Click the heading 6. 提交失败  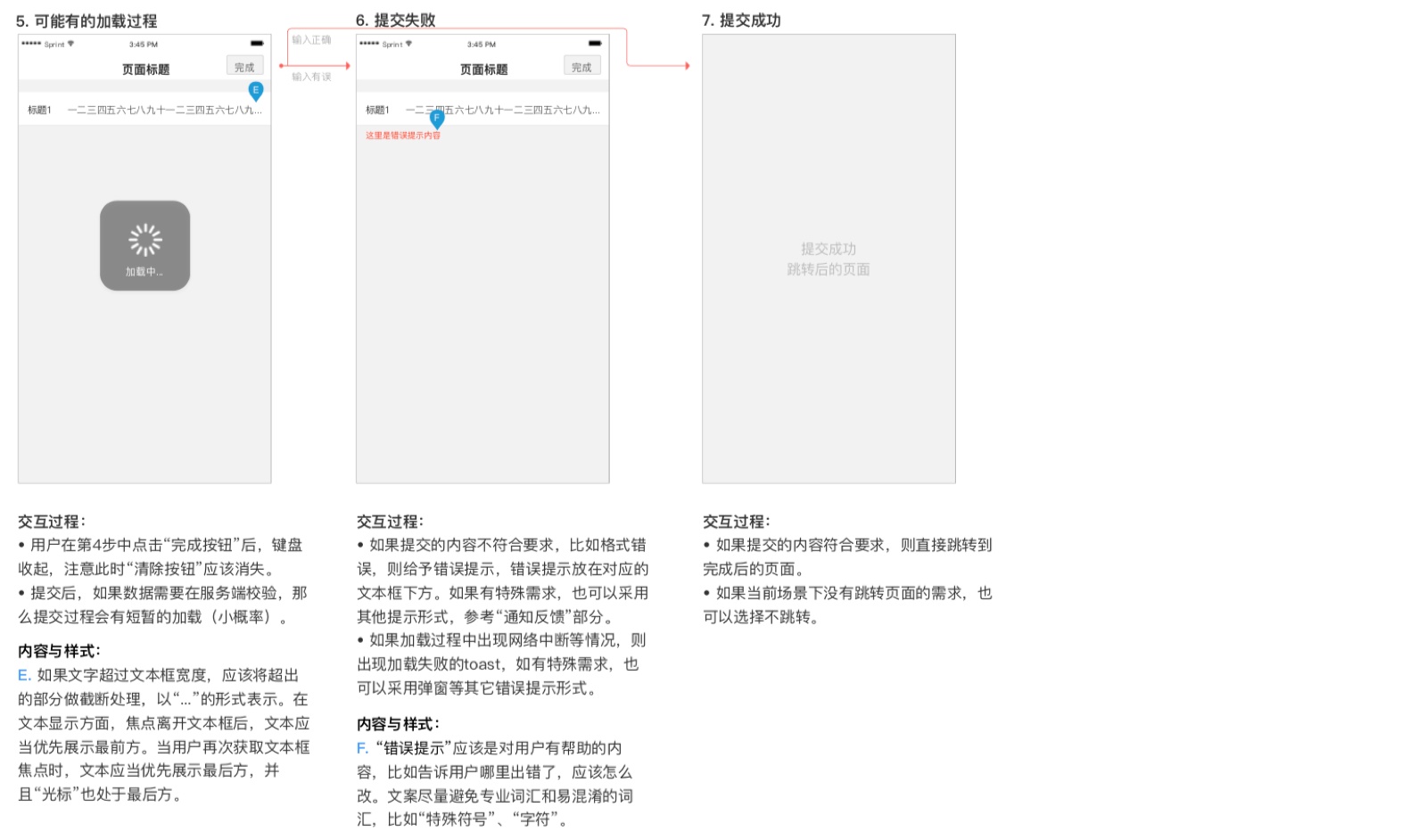[x=395, y=20]
